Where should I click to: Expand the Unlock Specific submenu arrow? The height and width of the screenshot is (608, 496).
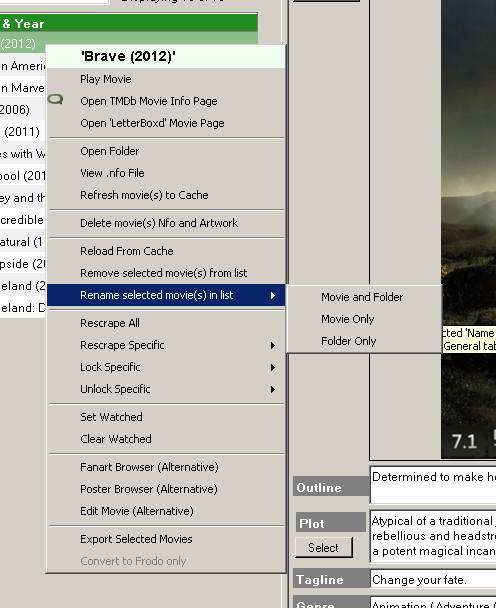pyautogui.click(x=273, y=390)
